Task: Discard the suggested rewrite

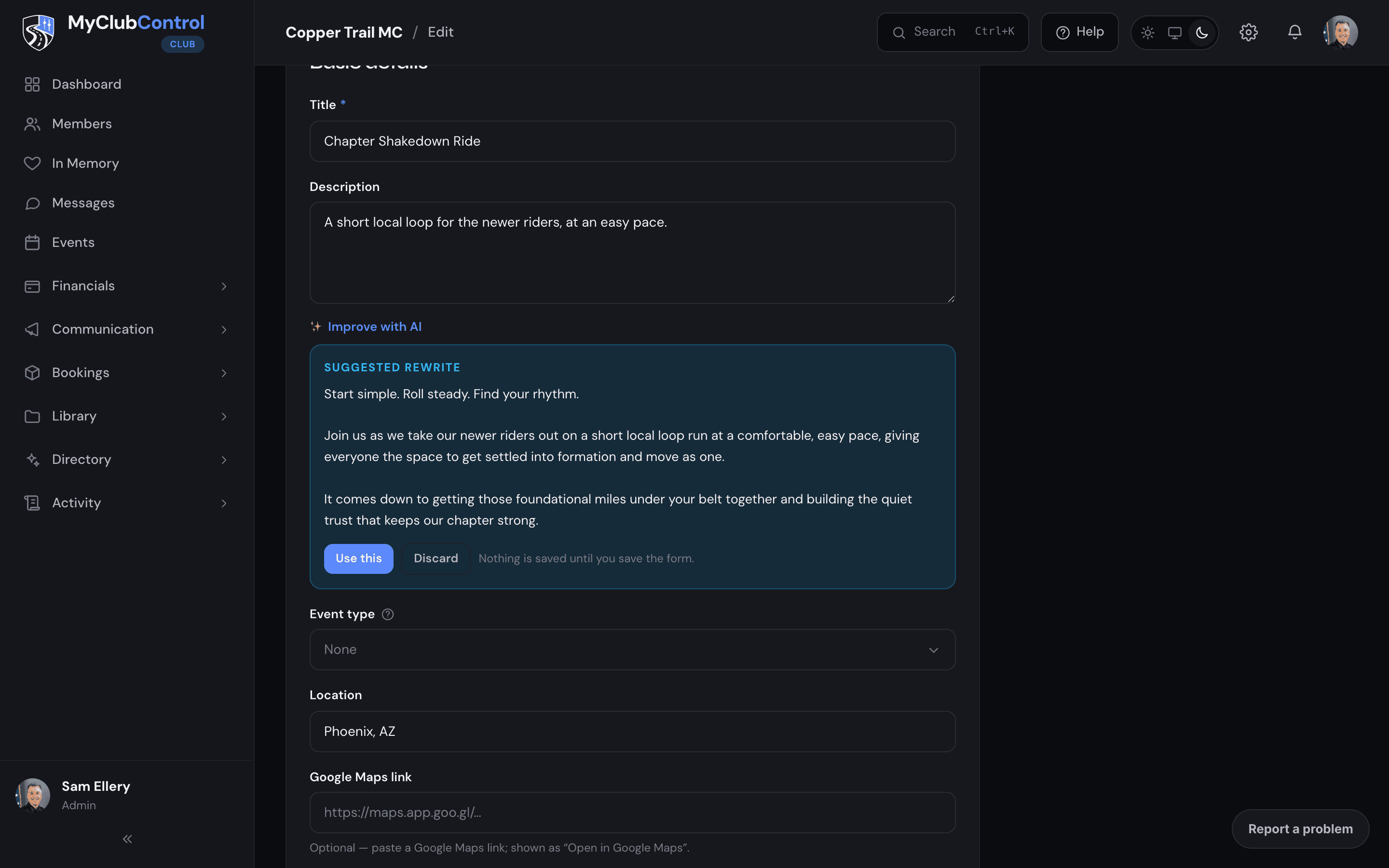Action: 436,558
